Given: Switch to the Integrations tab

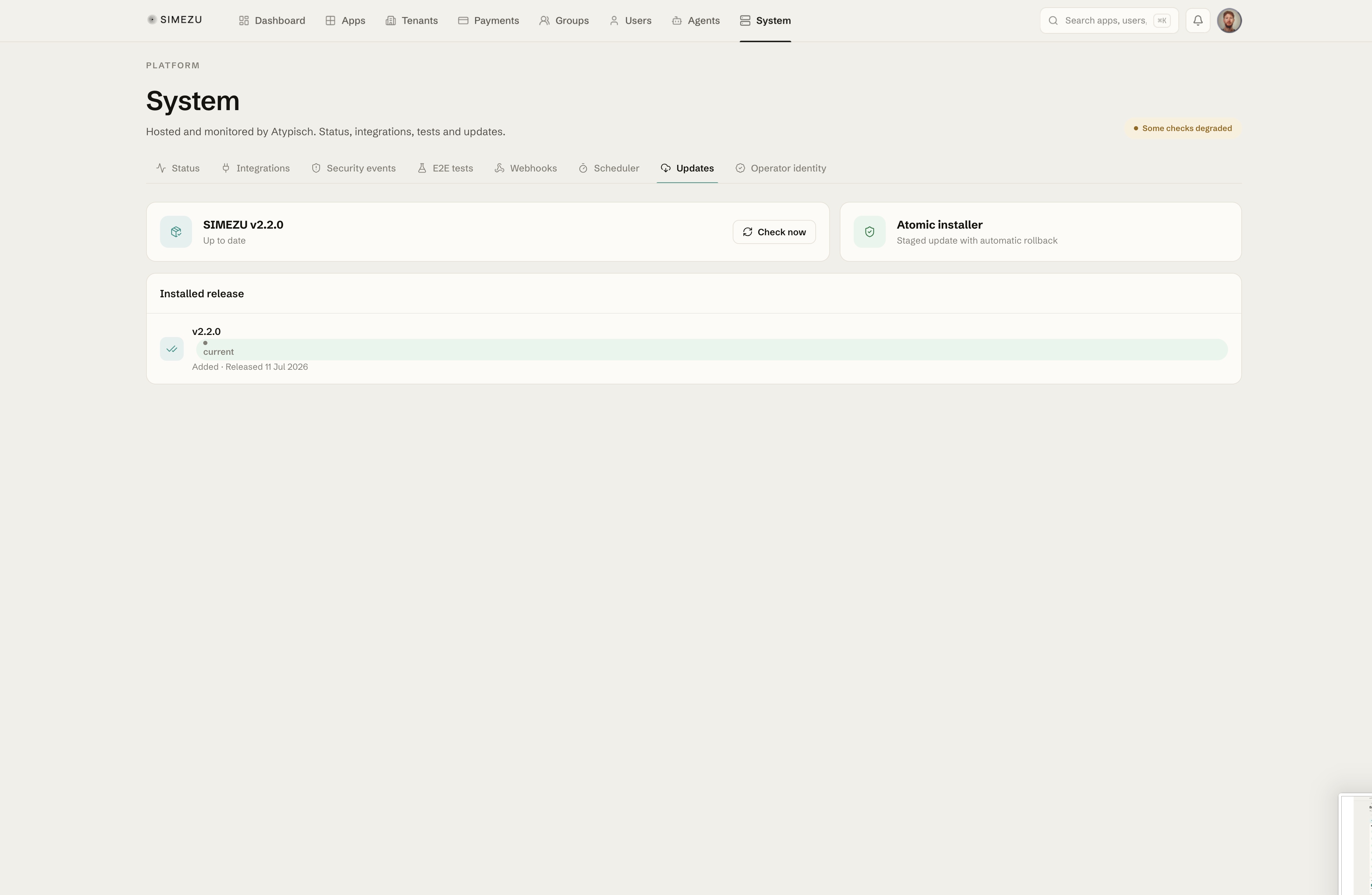Looking at the screenshot, I should point(256,168).
